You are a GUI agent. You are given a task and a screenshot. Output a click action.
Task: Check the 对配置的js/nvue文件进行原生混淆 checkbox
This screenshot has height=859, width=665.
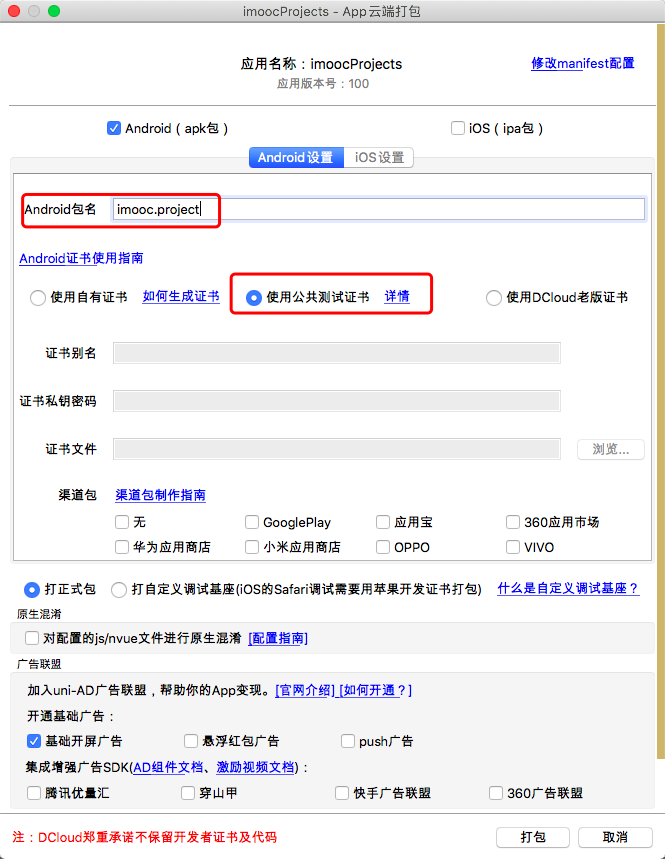pos(31,637)
